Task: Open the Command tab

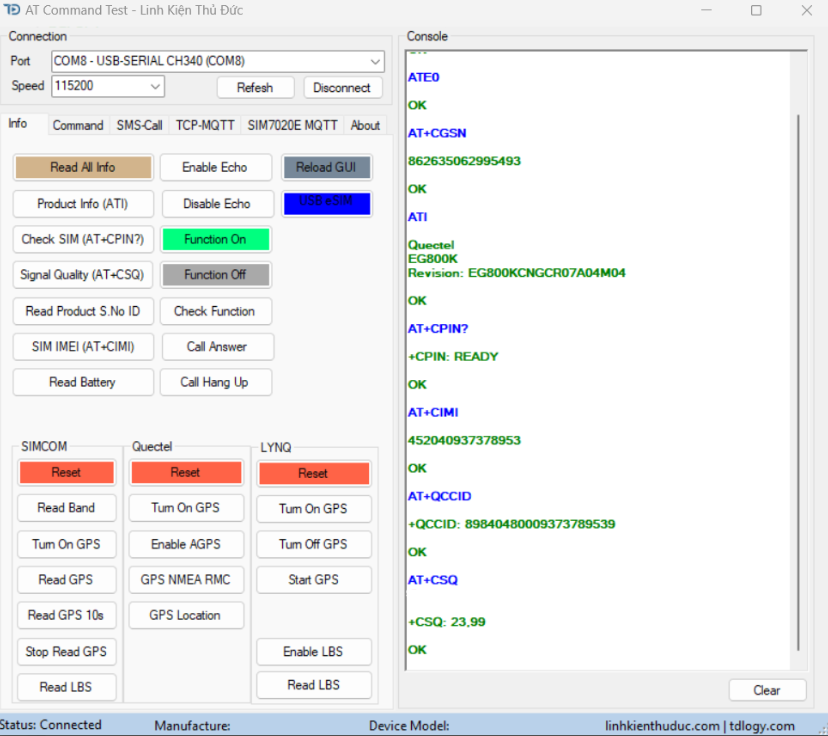Action: click(x=78, y=126)
